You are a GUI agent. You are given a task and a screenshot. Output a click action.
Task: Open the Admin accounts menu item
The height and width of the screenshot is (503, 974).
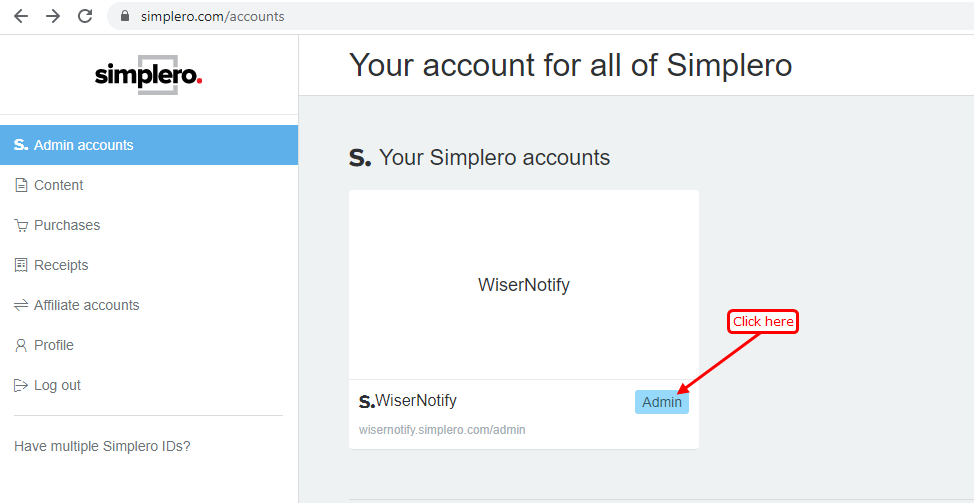(84, 145)
